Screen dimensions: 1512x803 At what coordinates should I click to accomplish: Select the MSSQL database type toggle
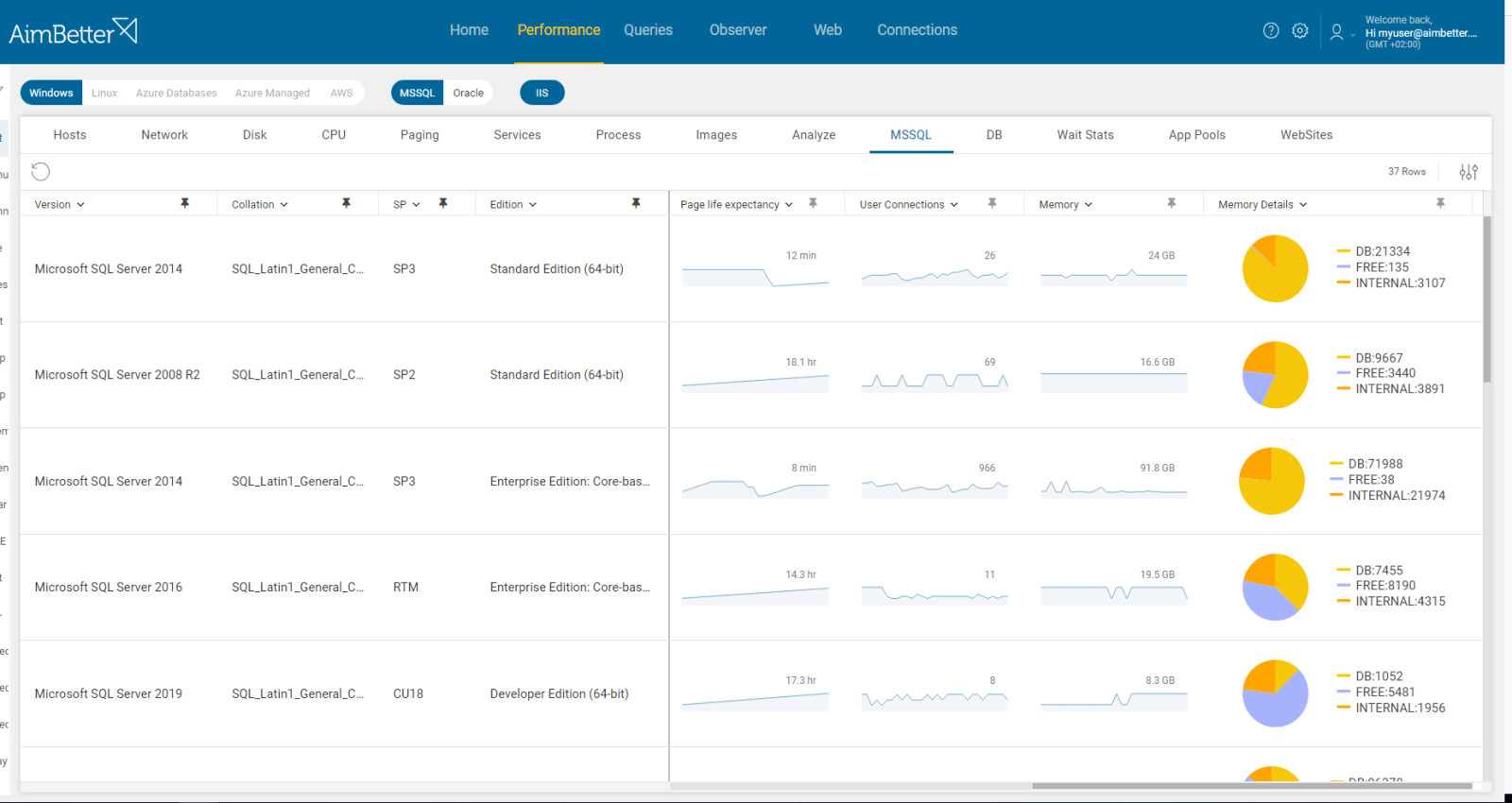point(417,93)
